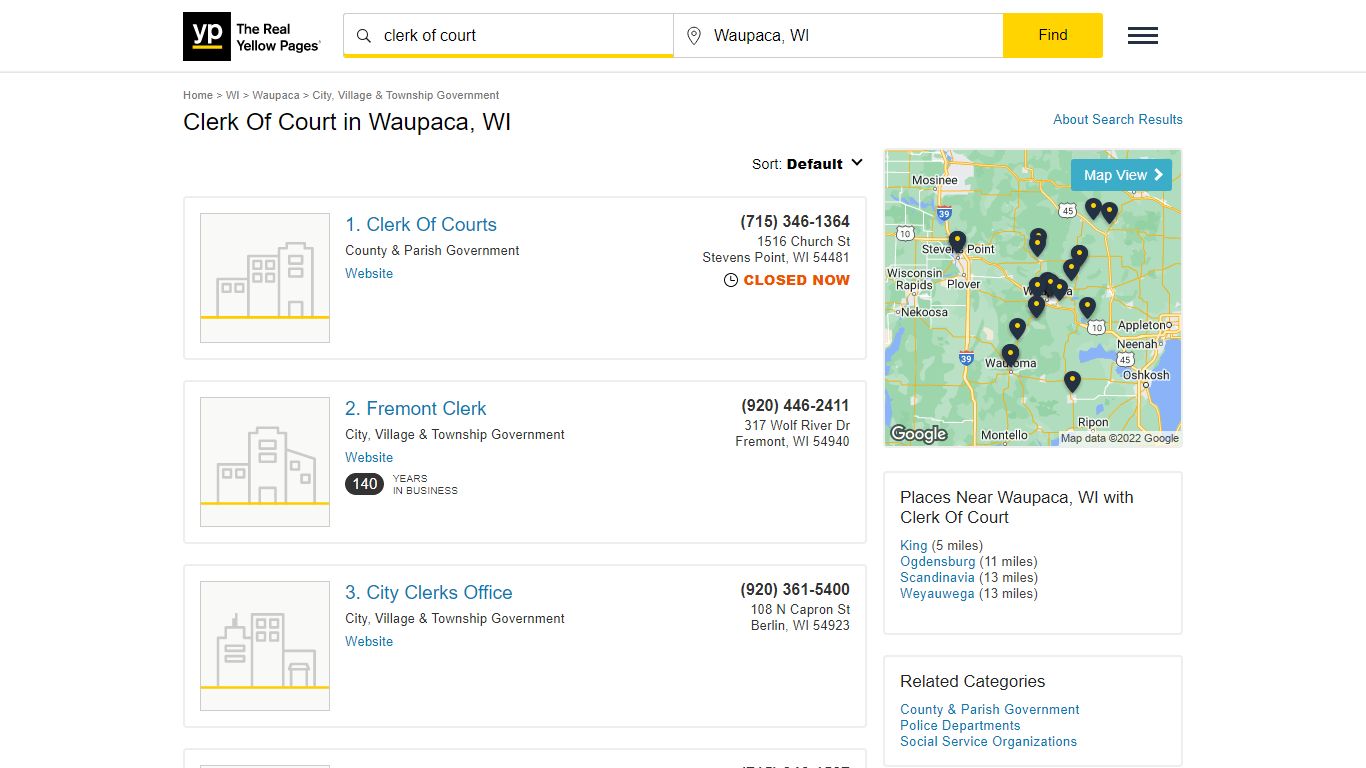1366x768 pixels.
Task: Visit Website link for City Clerks Office
Action: pyautogui.click(x=369, y=641)
